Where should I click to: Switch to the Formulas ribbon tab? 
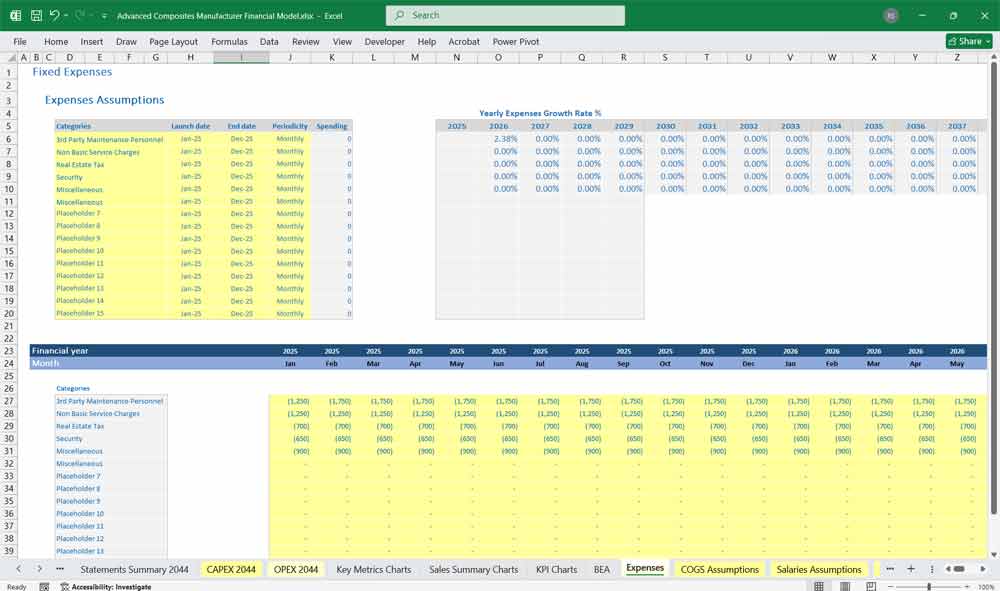tap(229, 42)
